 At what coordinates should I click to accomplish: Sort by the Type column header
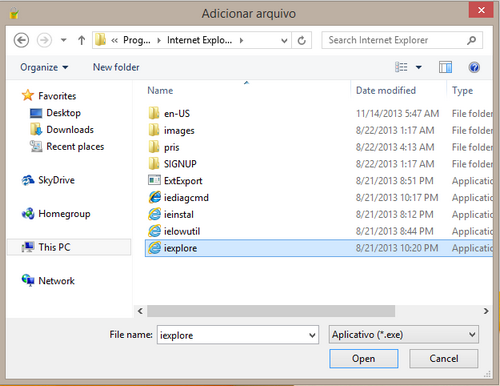[462, 91]
